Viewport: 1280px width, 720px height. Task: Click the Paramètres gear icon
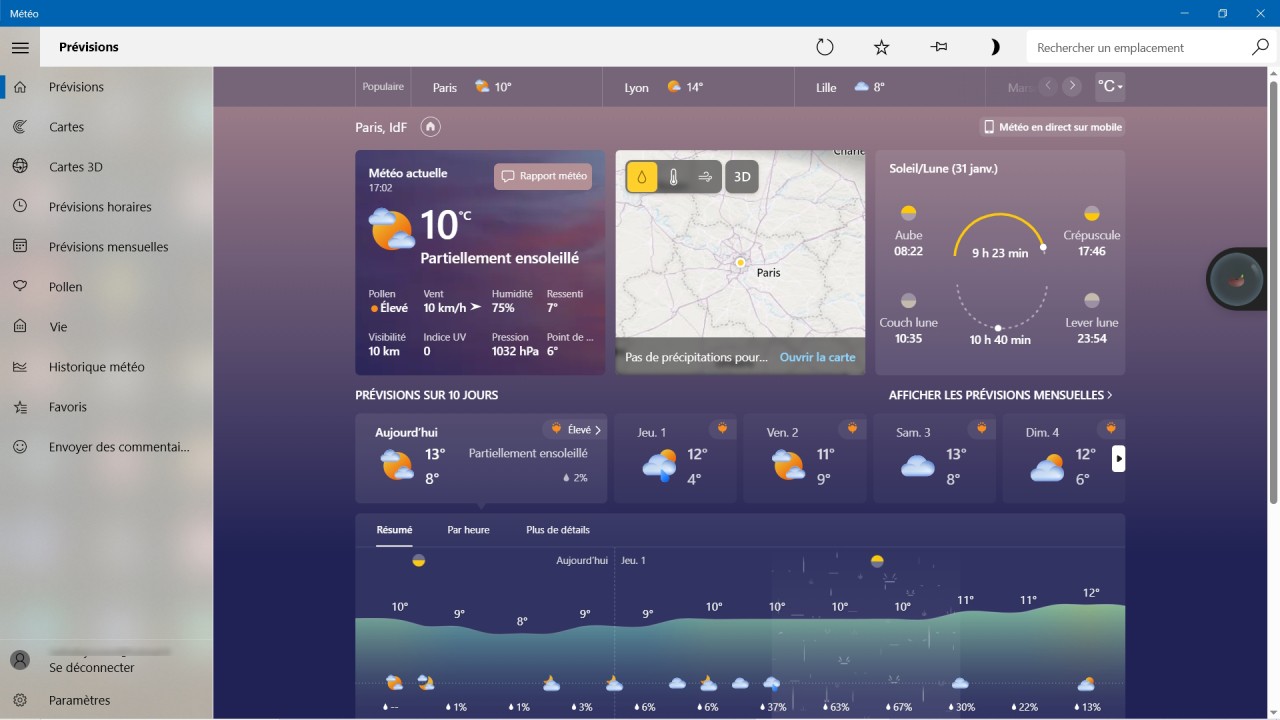click(x=20, y=700)
